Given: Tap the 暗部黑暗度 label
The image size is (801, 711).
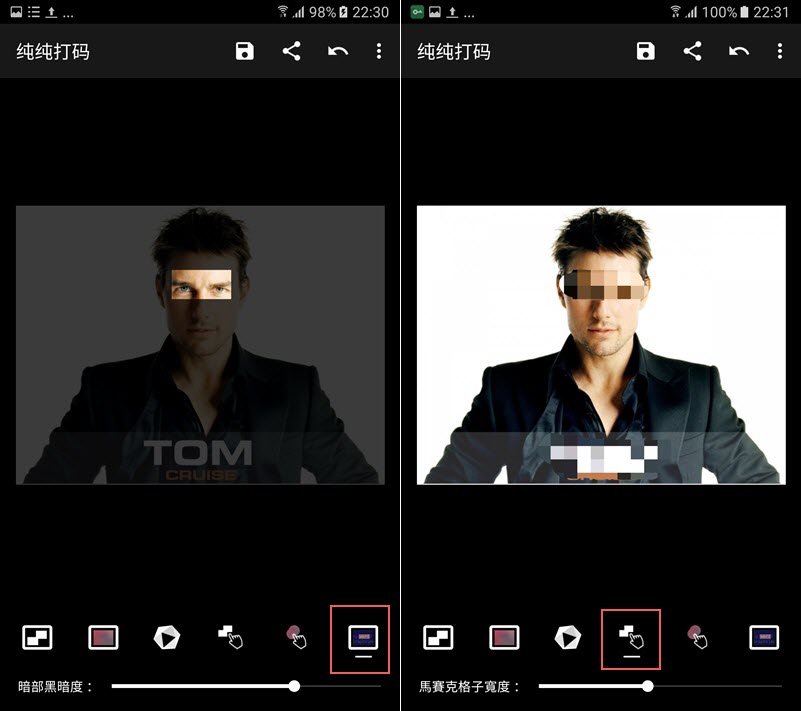Looking at the screenshot, I should pos(55,686).
